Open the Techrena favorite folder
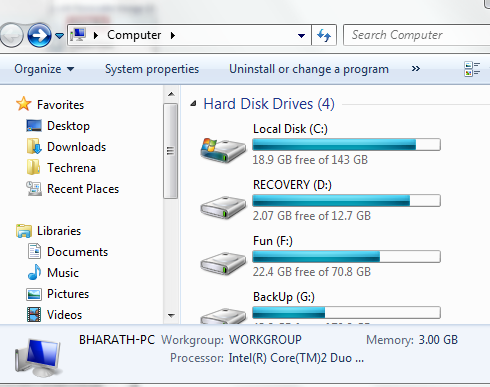Viewport: 490px width, 387px height. click(71, 168)
